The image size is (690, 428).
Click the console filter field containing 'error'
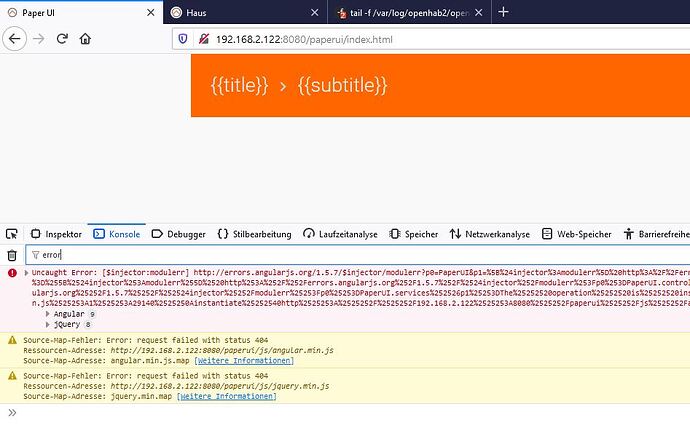357,255
